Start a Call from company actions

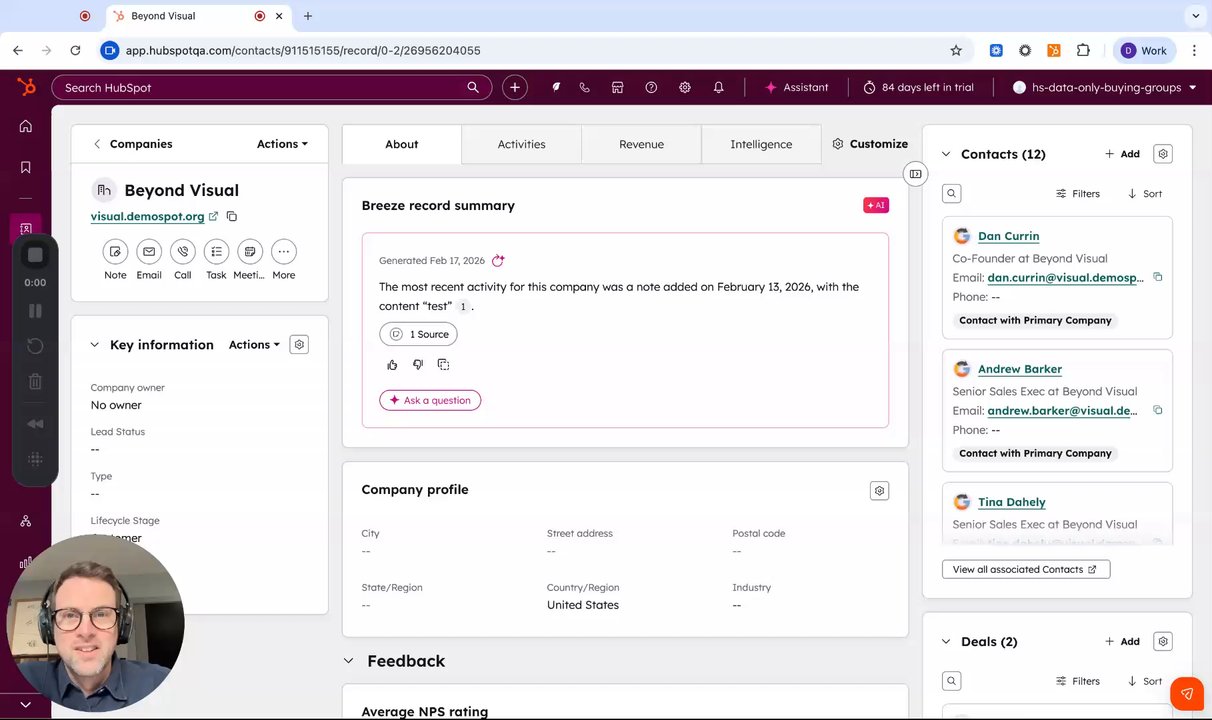pos(182,252)
